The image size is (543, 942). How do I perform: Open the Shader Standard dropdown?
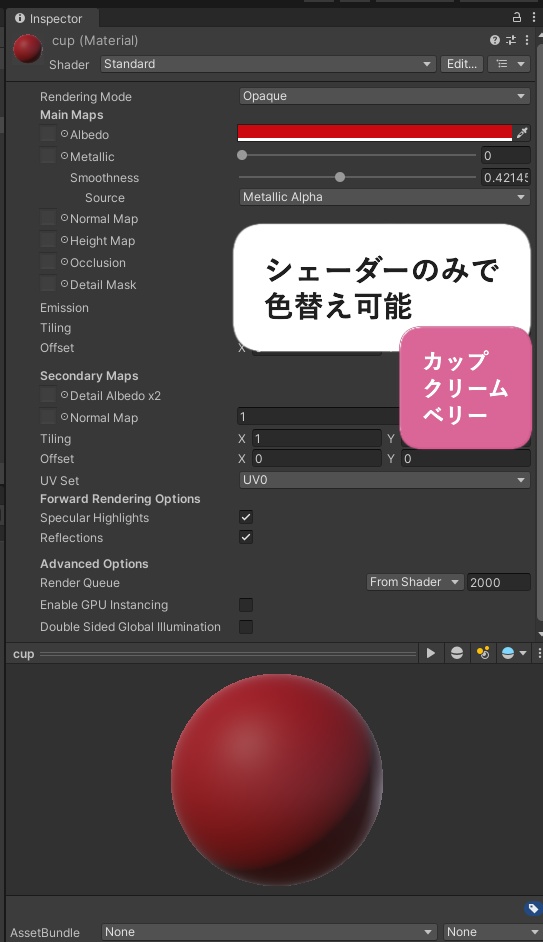pyautogui.click(x=268, y=64)
